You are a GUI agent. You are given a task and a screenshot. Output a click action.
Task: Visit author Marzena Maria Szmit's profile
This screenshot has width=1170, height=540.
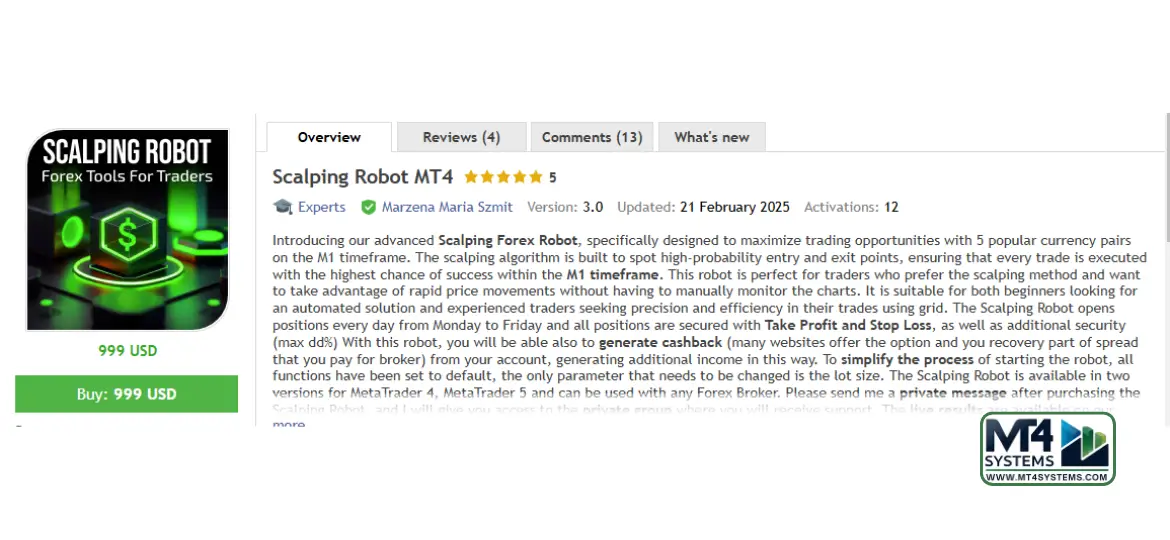(449, 207)
